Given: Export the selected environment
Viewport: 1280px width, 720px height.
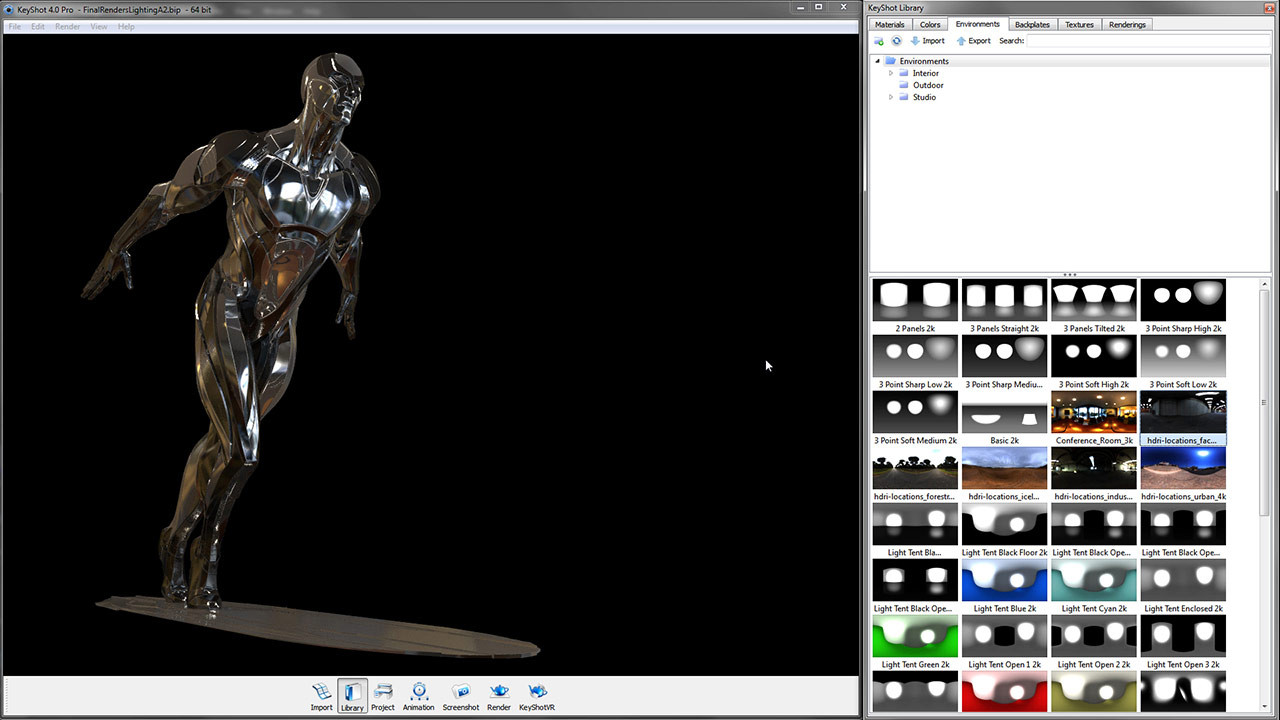Looking at the screenshot, I should 973,40.
